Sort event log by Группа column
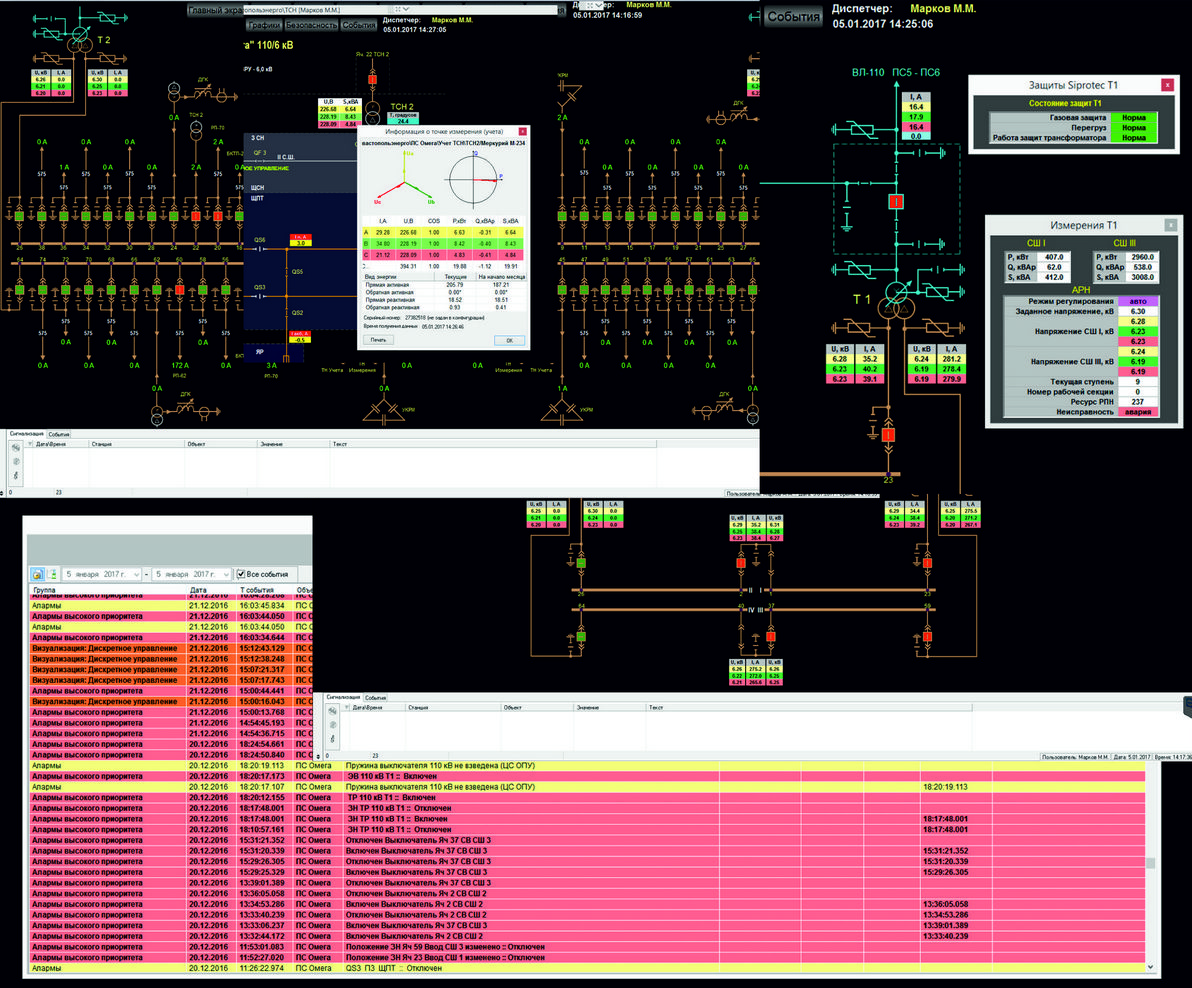The image size is (1192, 988). 107,590
